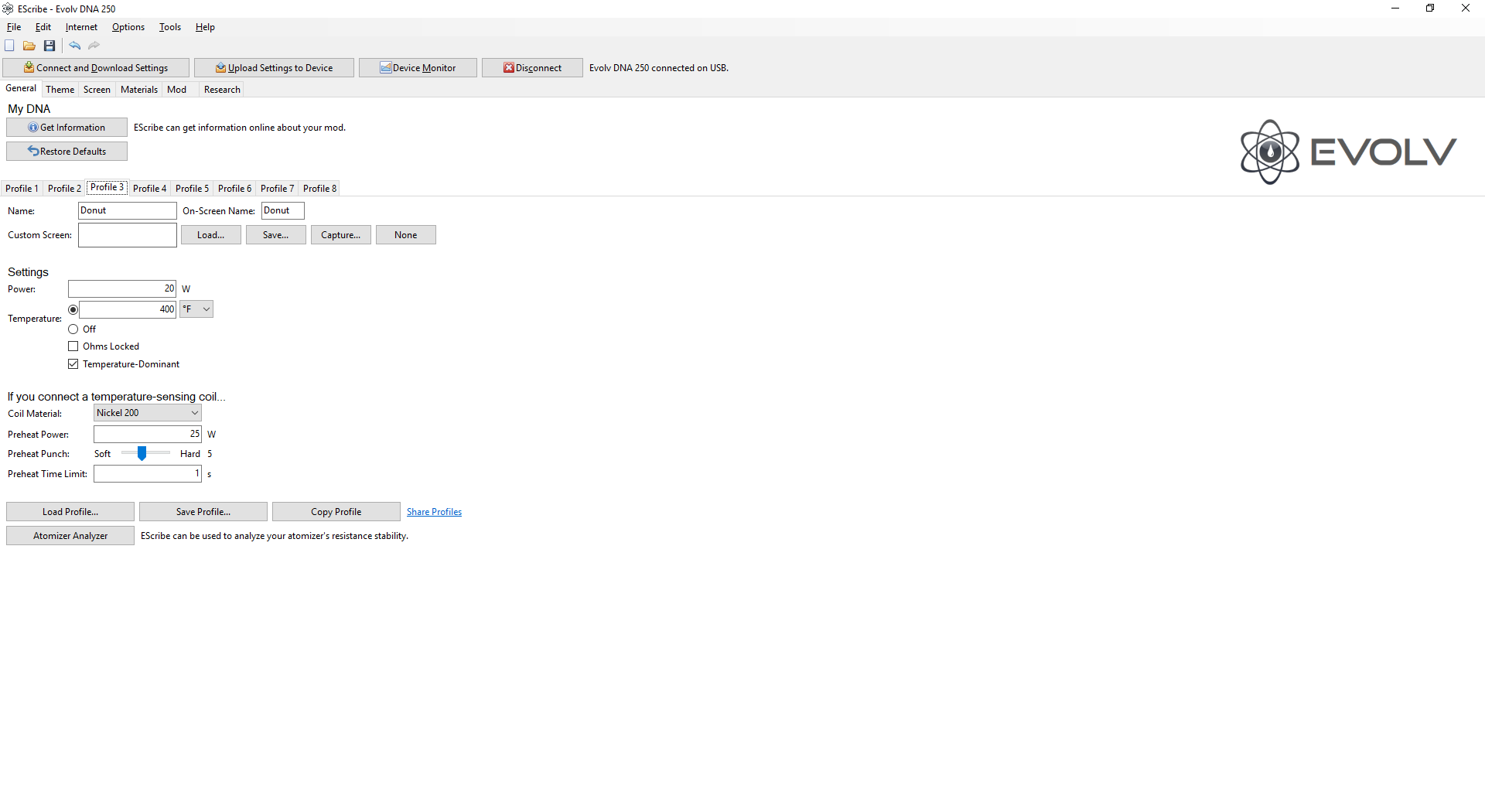Click the New file icon in toolbar

coord(9,46)
